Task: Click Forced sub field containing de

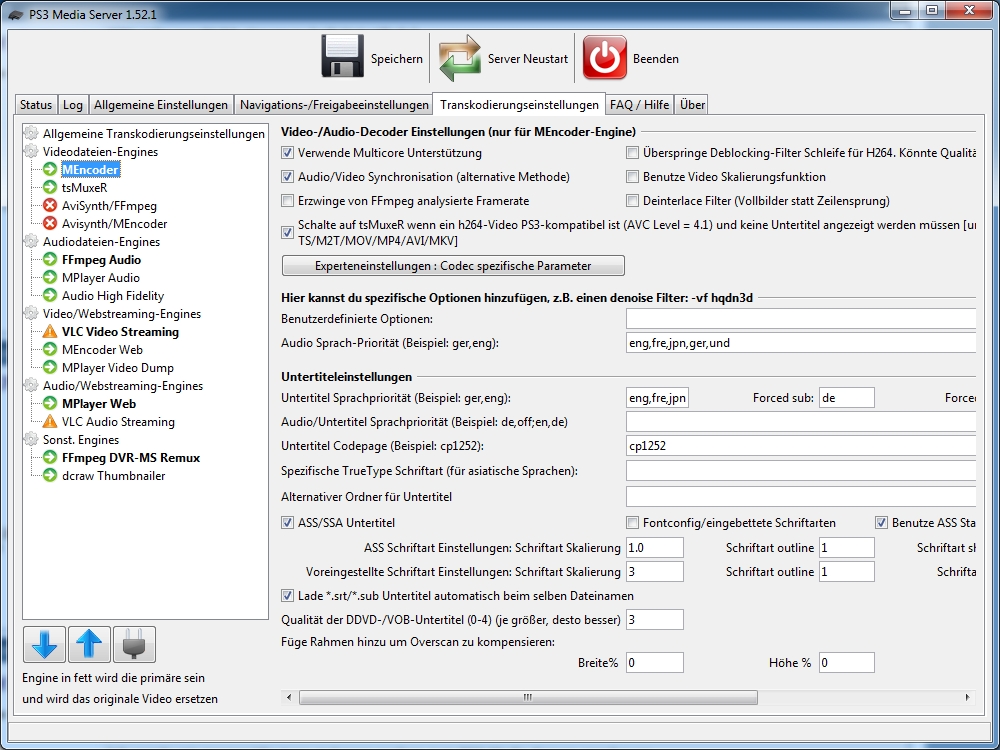Action: point(846,398)
